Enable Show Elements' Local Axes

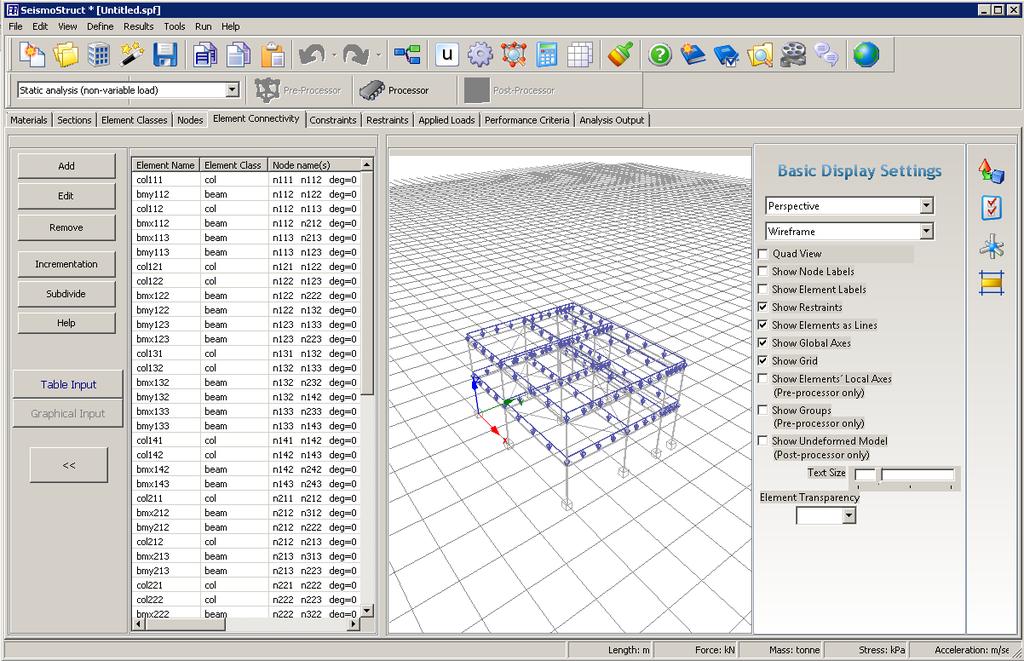762,378
